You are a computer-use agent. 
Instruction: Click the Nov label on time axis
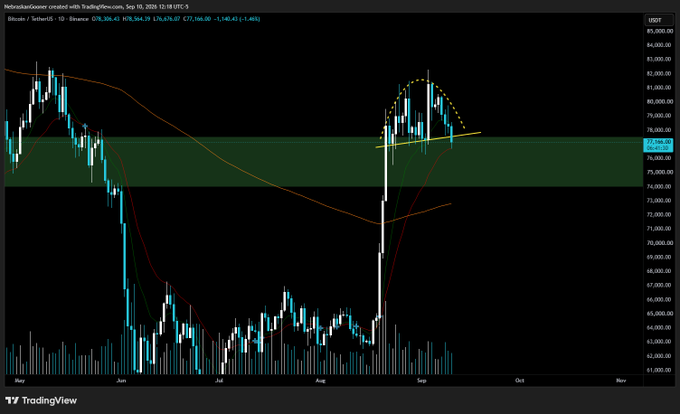pos(621,381)
